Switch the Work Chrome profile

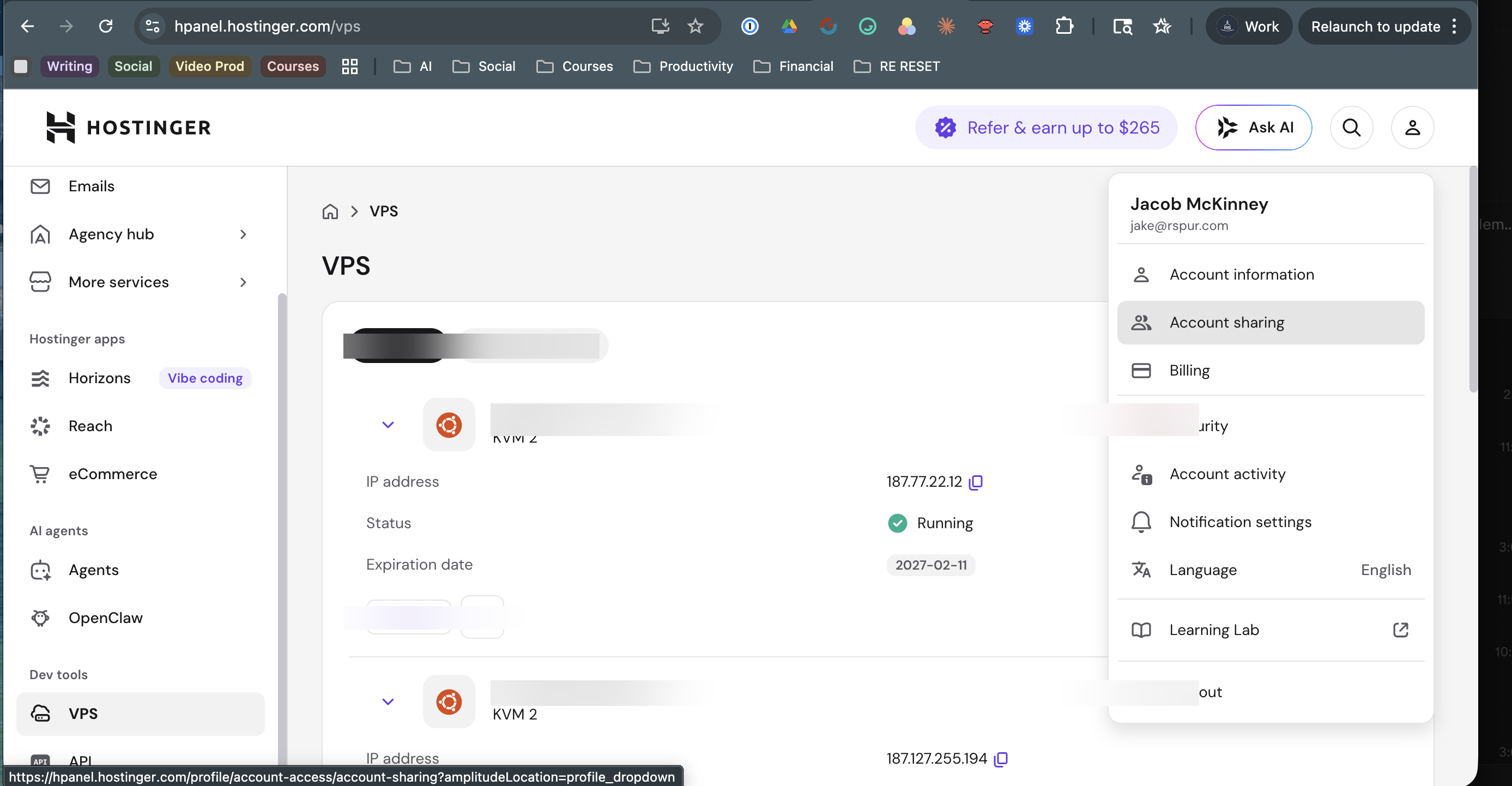[x=1249, y=26]
